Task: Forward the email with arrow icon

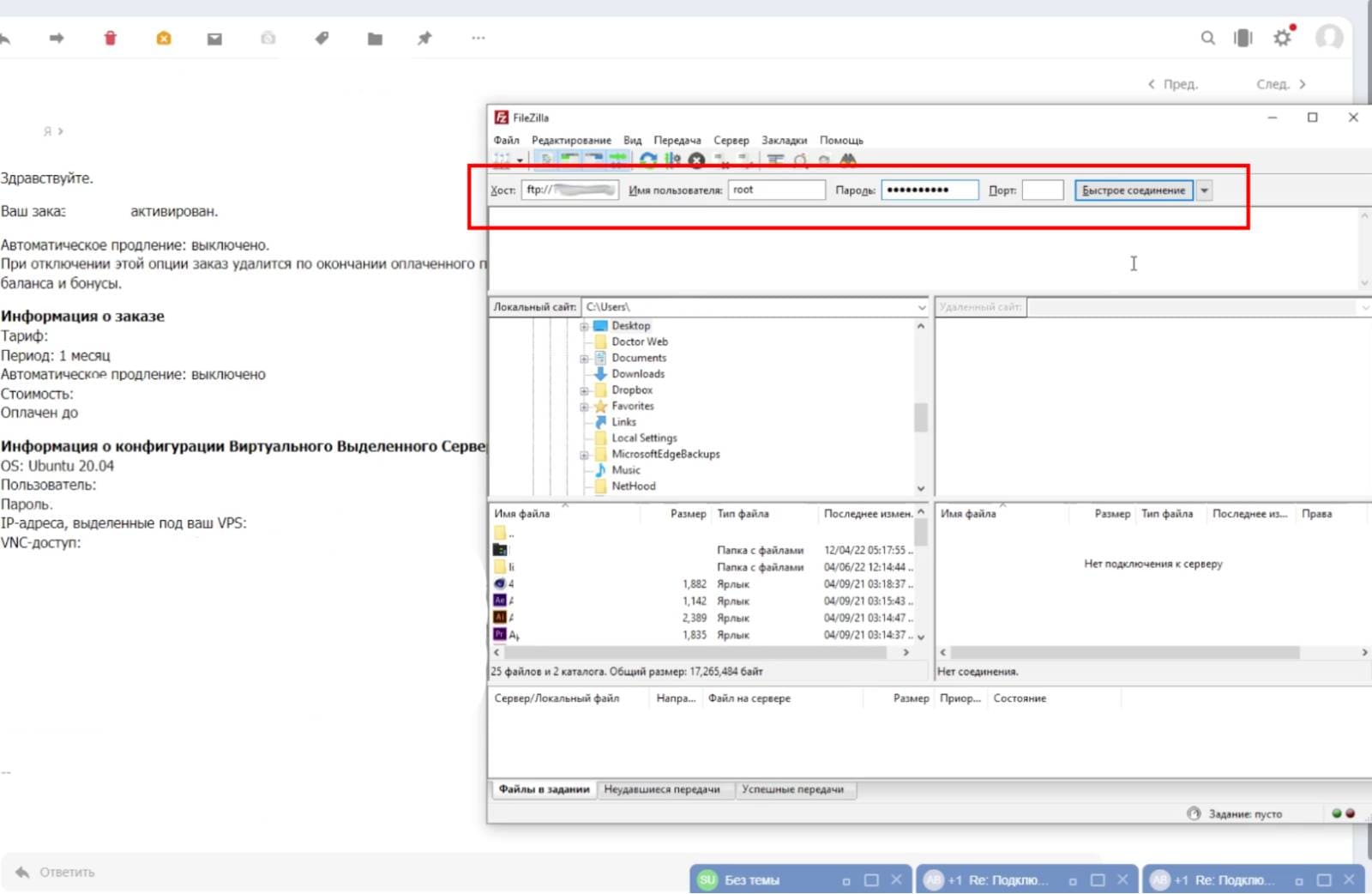Action: (57, 38)
